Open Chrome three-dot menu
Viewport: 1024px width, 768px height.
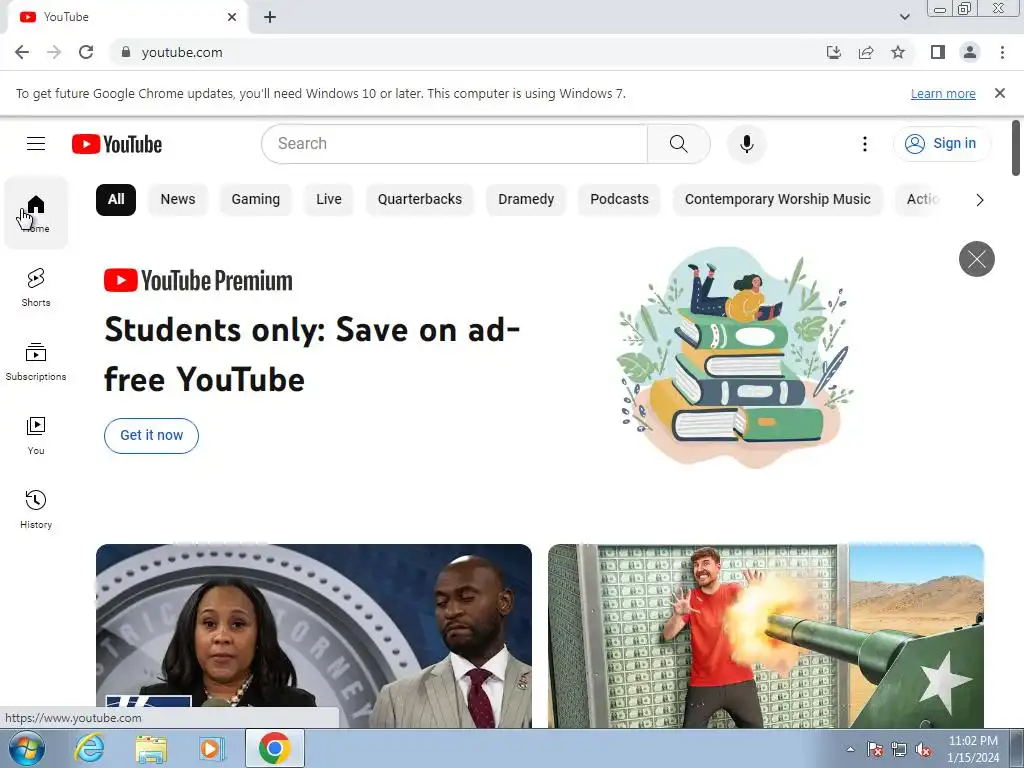1002,52
